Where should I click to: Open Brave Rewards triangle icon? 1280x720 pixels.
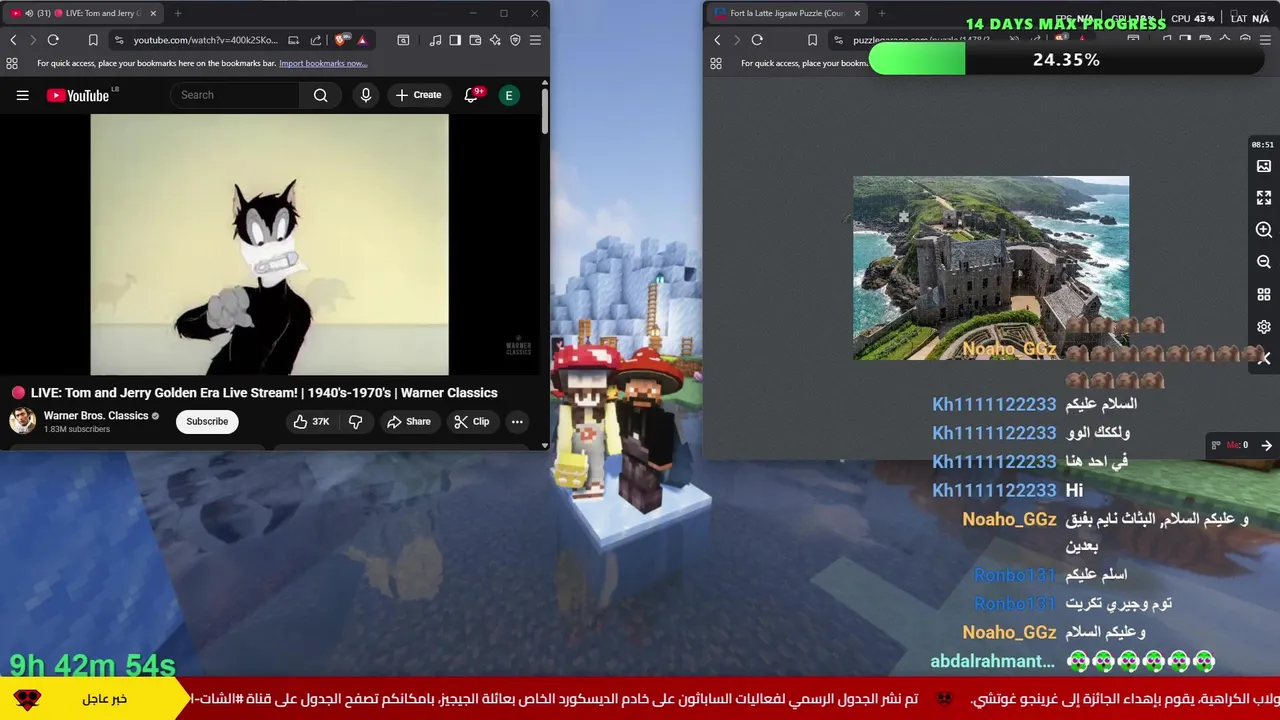tap(362, 40)
